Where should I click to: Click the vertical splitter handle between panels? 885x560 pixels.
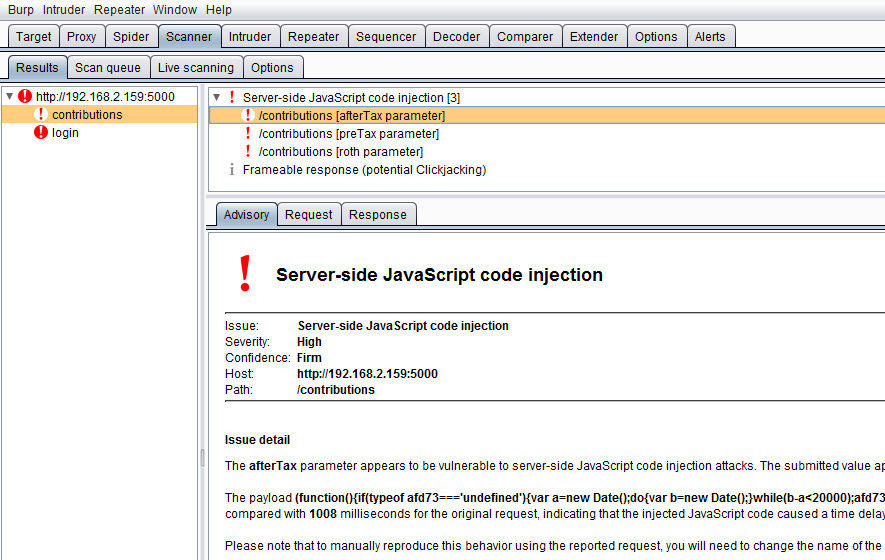point(203,457)
